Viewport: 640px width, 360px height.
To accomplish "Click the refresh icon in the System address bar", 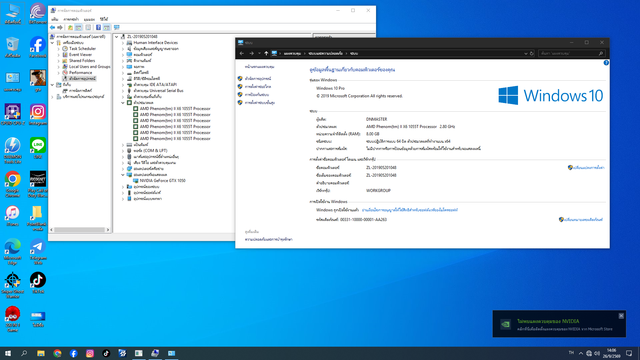I will pos(531,53).
